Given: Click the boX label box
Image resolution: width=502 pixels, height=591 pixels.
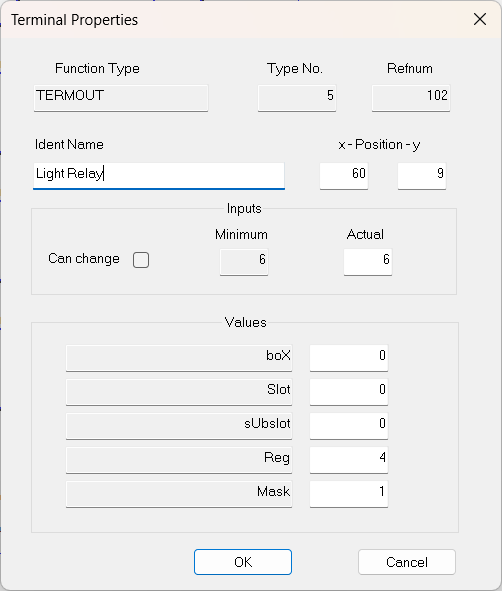Looking at the screenshot, I should pos(179,357).
